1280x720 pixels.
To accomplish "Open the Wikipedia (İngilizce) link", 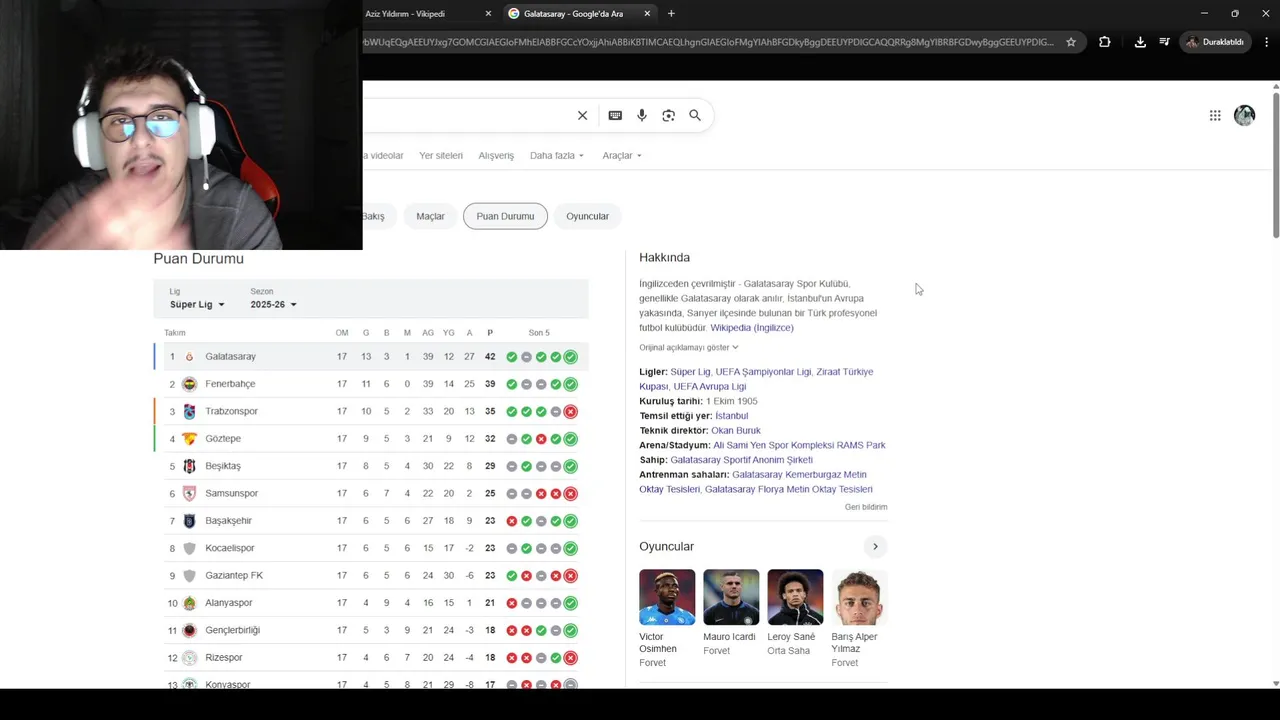I will point(752,328).
